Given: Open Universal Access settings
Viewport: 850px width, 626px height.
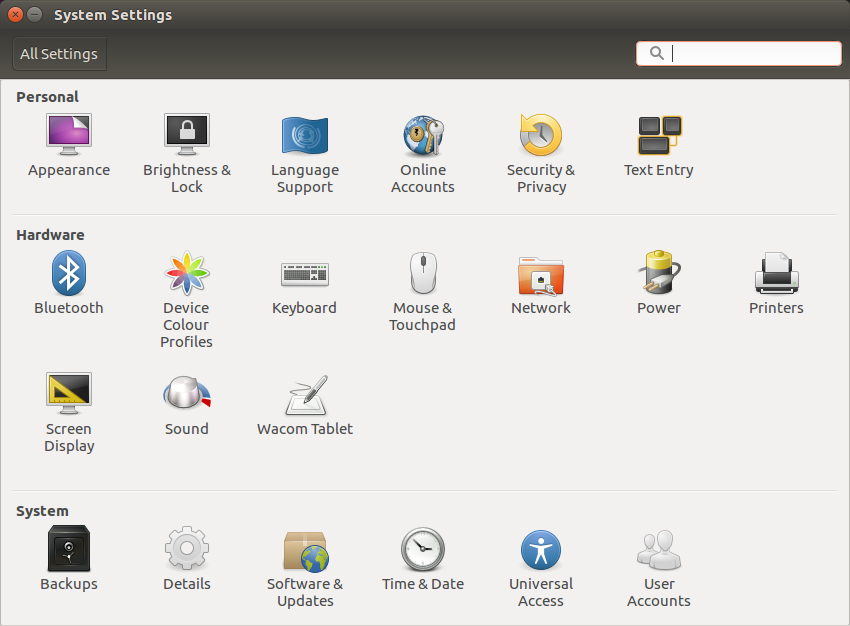Looking at the screenshot, I should pos(541,550).
